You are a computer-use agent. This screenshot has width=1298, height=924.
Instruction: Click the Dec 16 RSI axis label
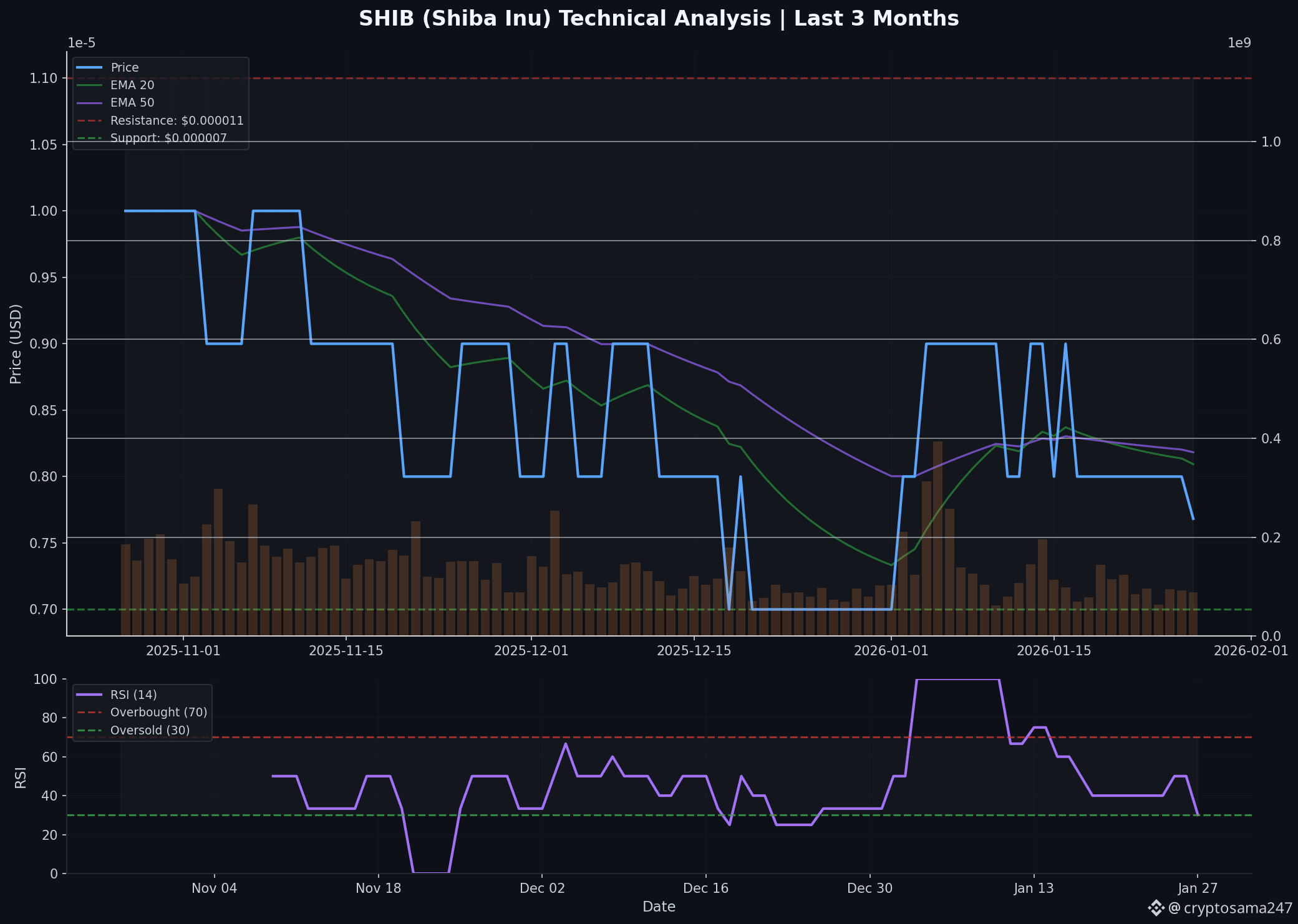click(705, 888)
